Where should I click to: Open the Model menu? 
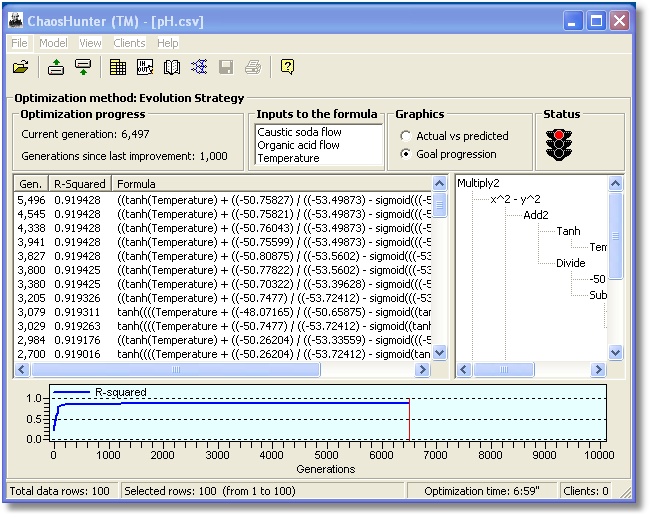coord(53,43)
